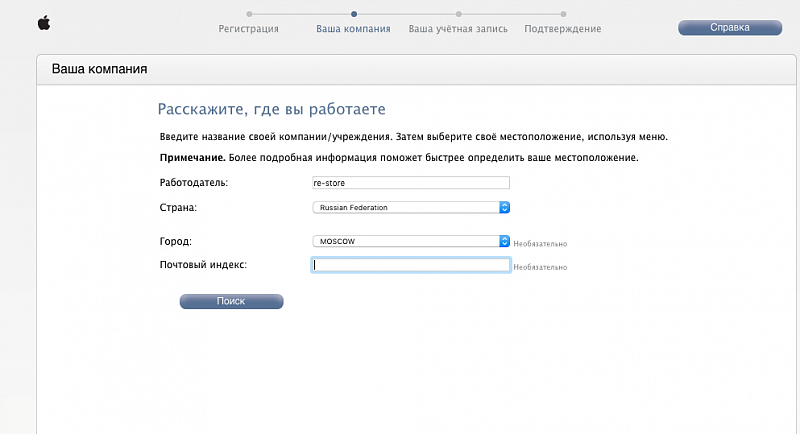Click the bold Примечание note text
800x434 pixels.
[192, 158]
